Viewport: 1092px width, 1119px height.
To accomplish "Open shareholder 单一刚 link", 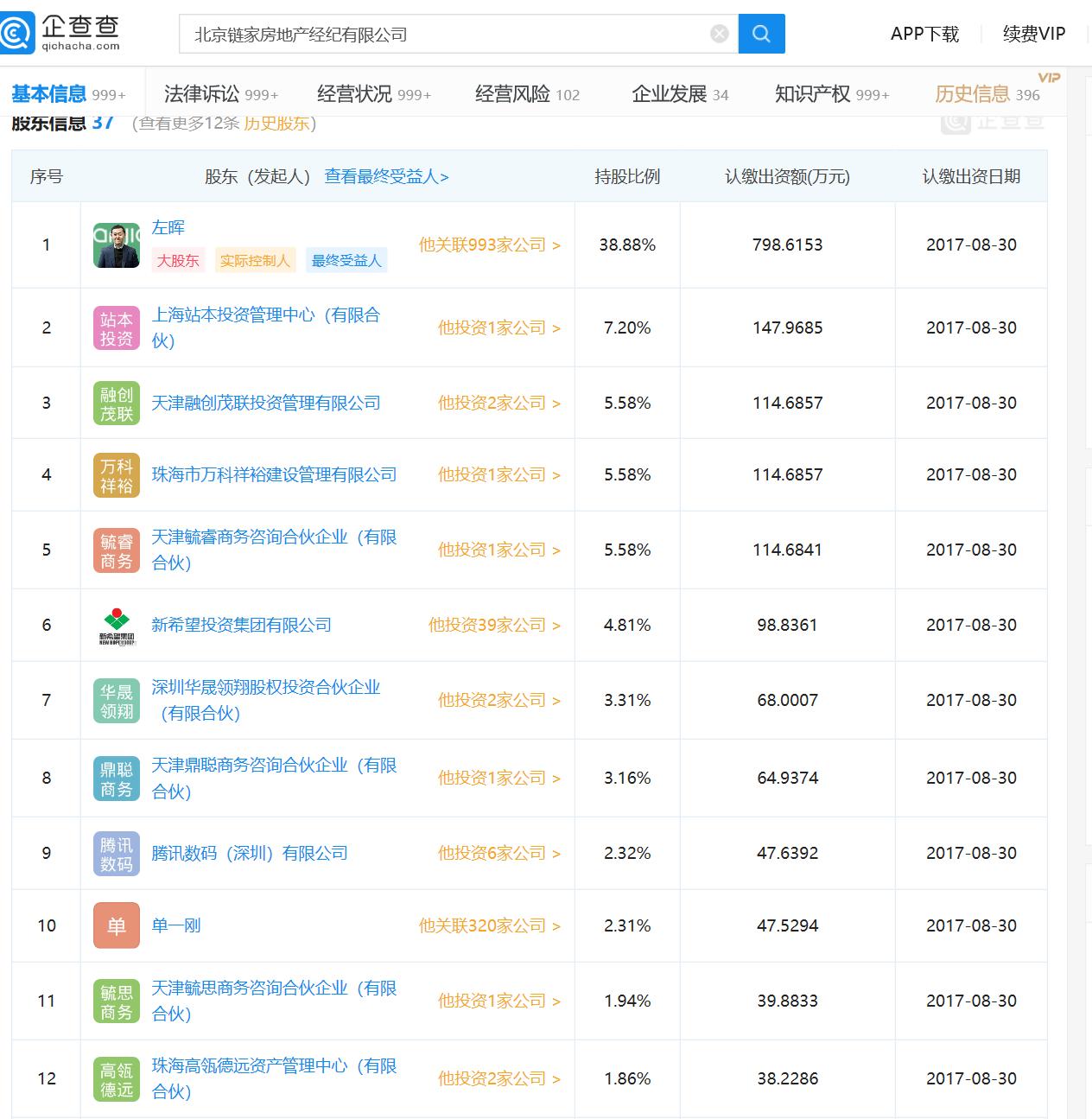I will (x=176, y=926).
